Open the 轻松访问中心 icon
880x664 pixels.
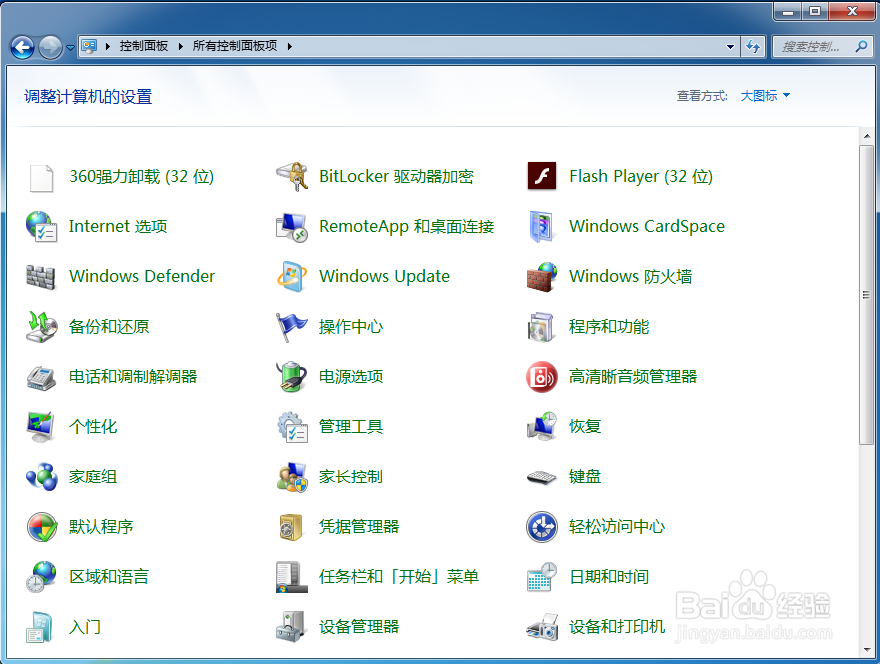click(542, 526)
